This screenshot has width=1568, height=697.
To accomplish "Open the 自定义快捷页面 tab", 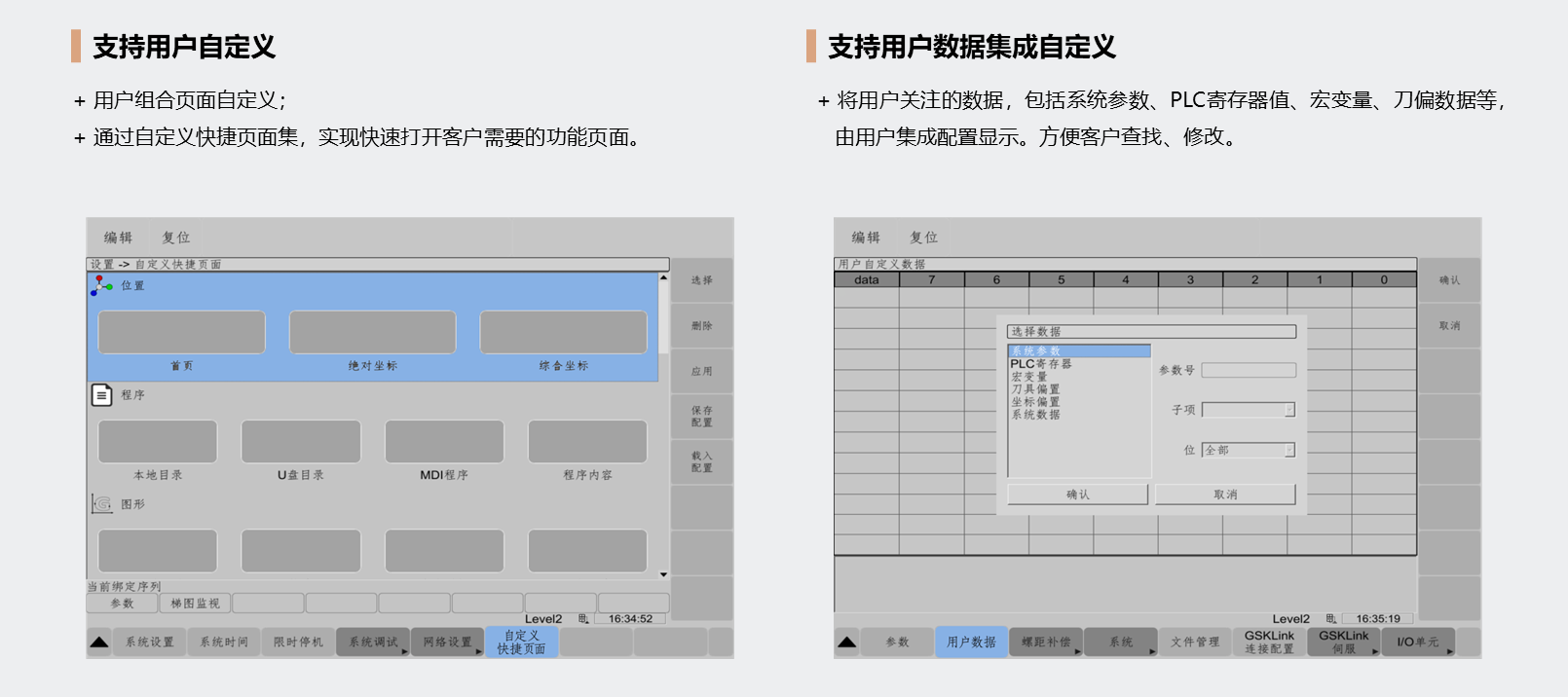I will point(521,642).
